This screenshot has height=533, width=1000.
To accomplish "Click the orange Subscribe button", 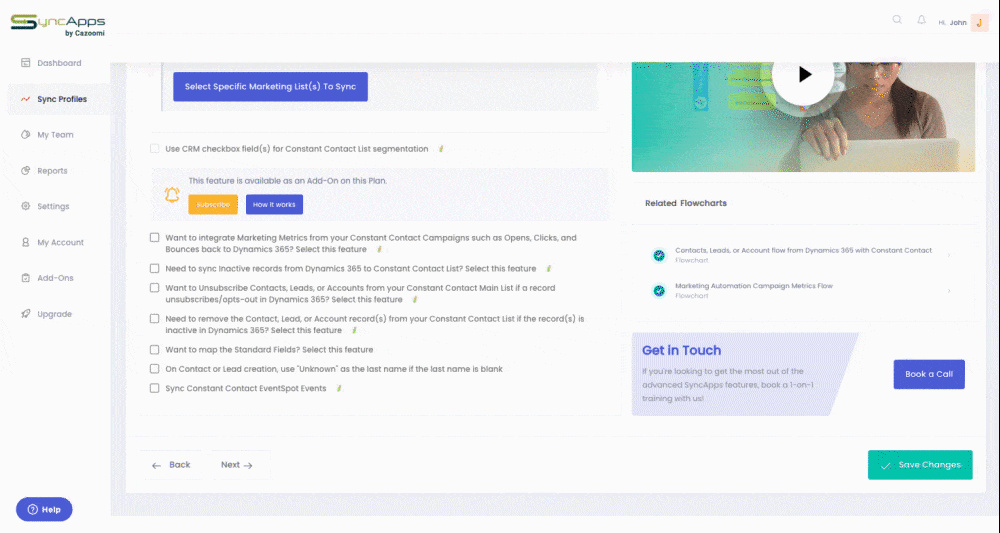I will coord(213,205).
